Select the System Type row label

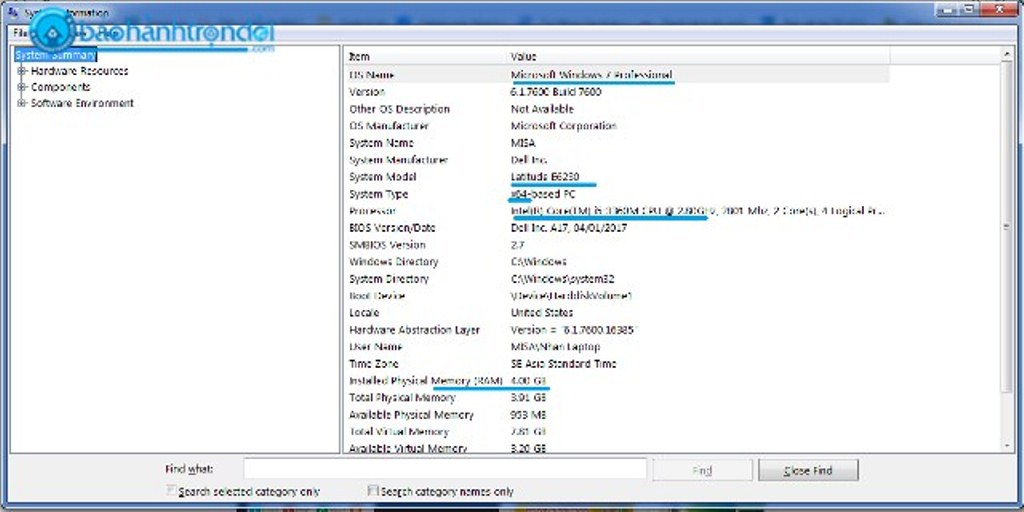click(379, 194)
